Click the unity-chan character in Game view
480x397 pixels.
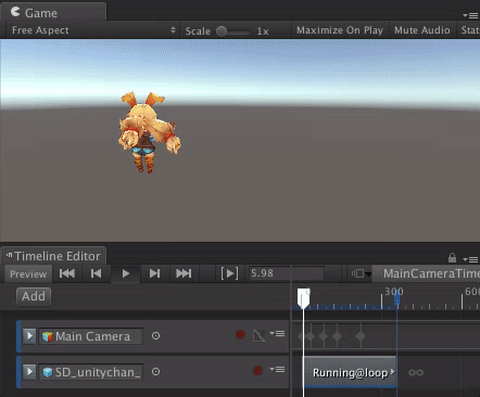tap(149, 132)
